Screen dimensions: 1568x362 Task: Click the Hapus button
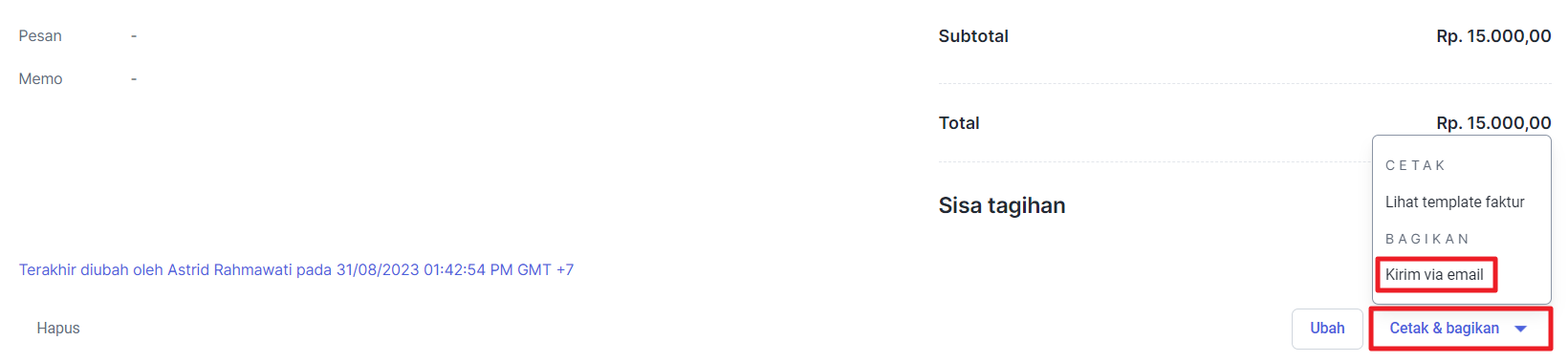(x=58, y=329)
